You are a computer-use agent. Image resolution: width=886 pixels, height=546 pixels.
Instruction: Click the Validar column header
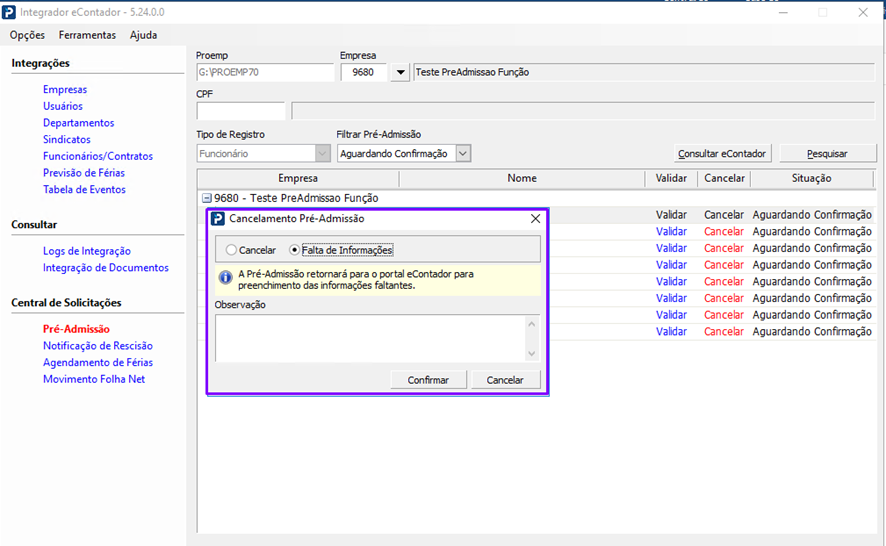click(x=671, y=178)
